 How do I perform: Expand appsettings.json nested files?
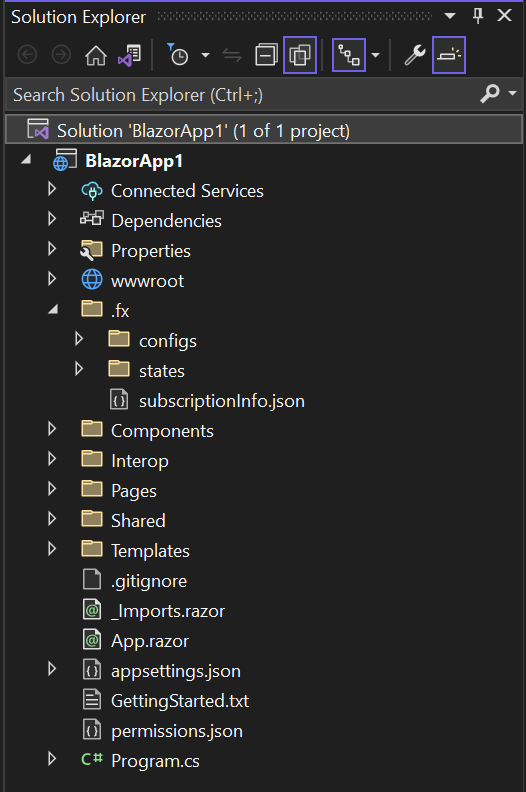(x=52, y=668)
